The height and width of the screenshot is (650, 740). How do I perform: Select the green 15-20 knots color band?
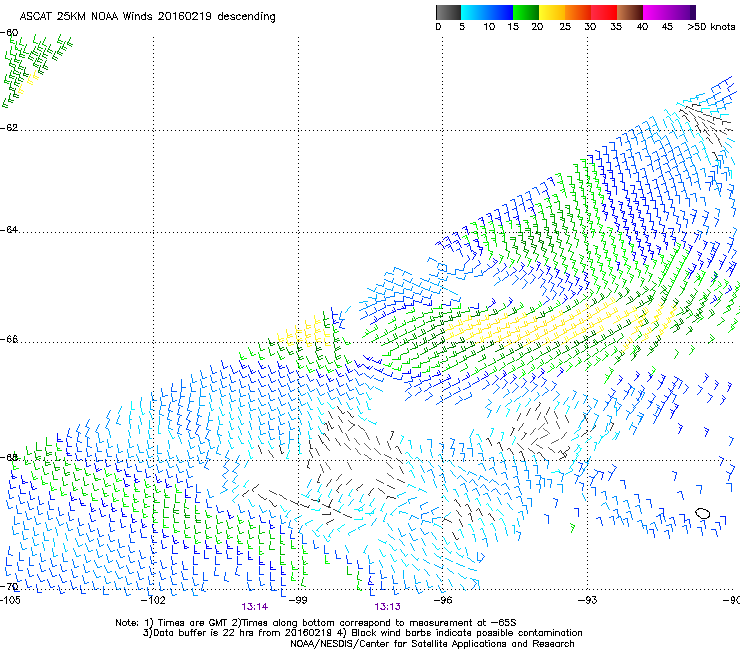pos(526,12)
